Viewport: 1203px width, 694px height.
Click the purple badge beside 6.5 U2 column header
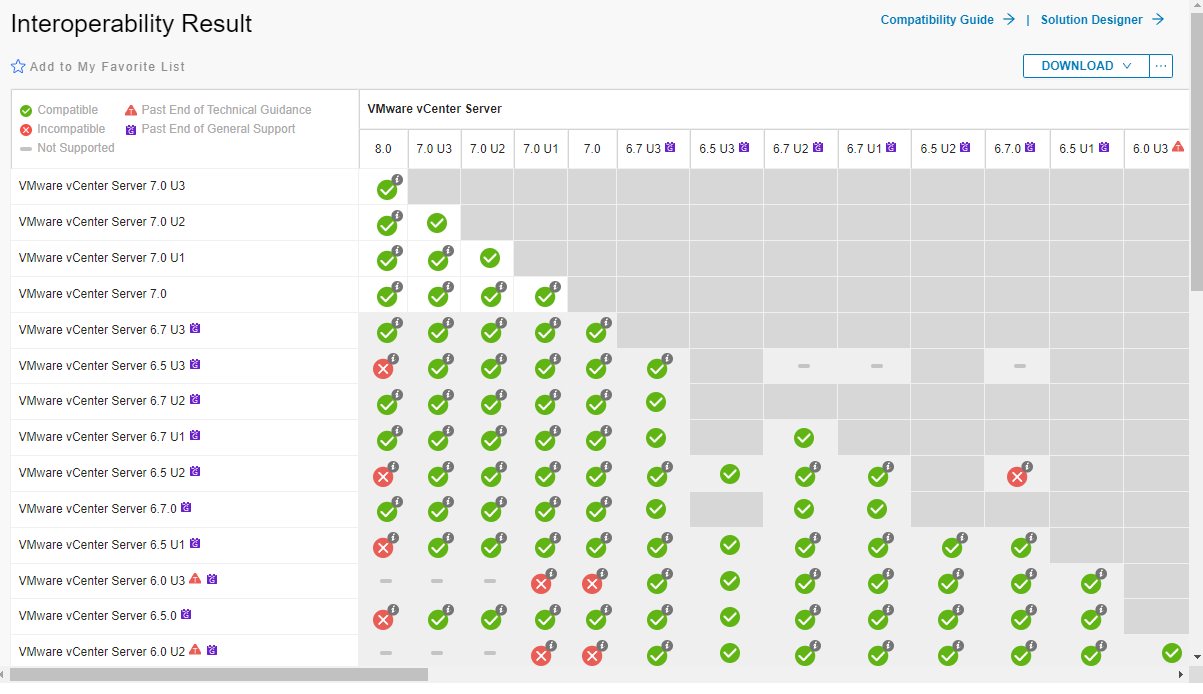(x=965, y=148)
